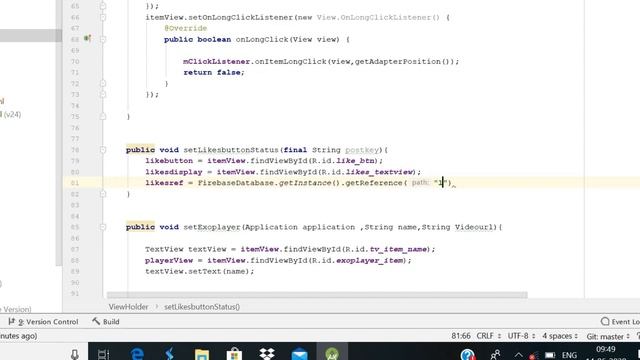Click the Get Help tray icon

pyautogui.click(x=467, y=355)
